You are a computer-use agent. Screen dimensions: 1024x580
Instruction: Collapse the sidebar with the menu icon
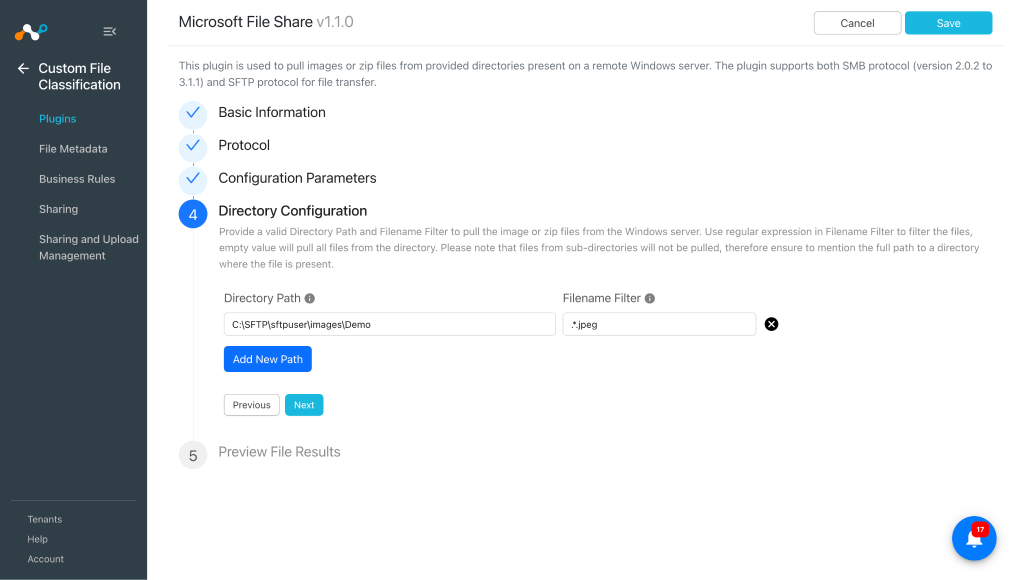(110, 31)
